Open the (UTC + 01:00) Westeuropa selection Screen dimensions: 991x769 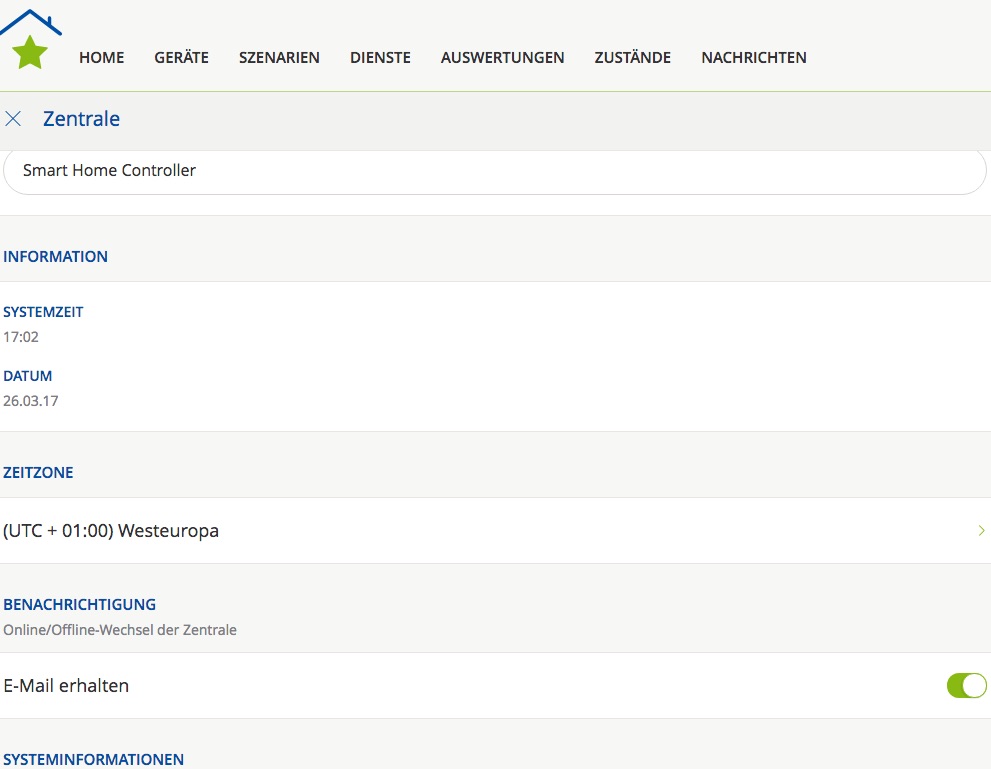111,531
